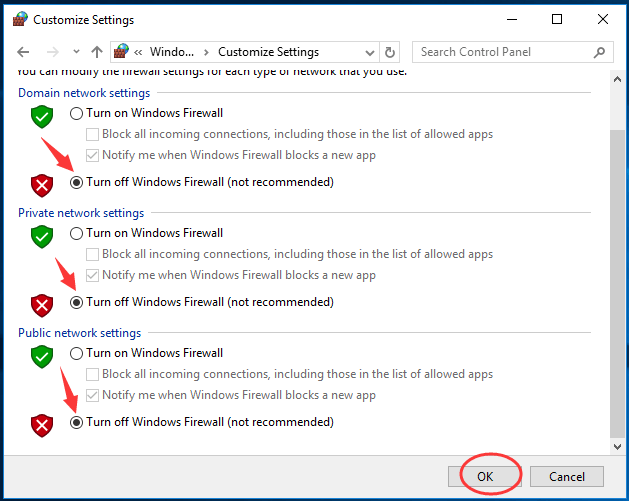Turn on Windows Firewall for Public network

pos(76,353)
